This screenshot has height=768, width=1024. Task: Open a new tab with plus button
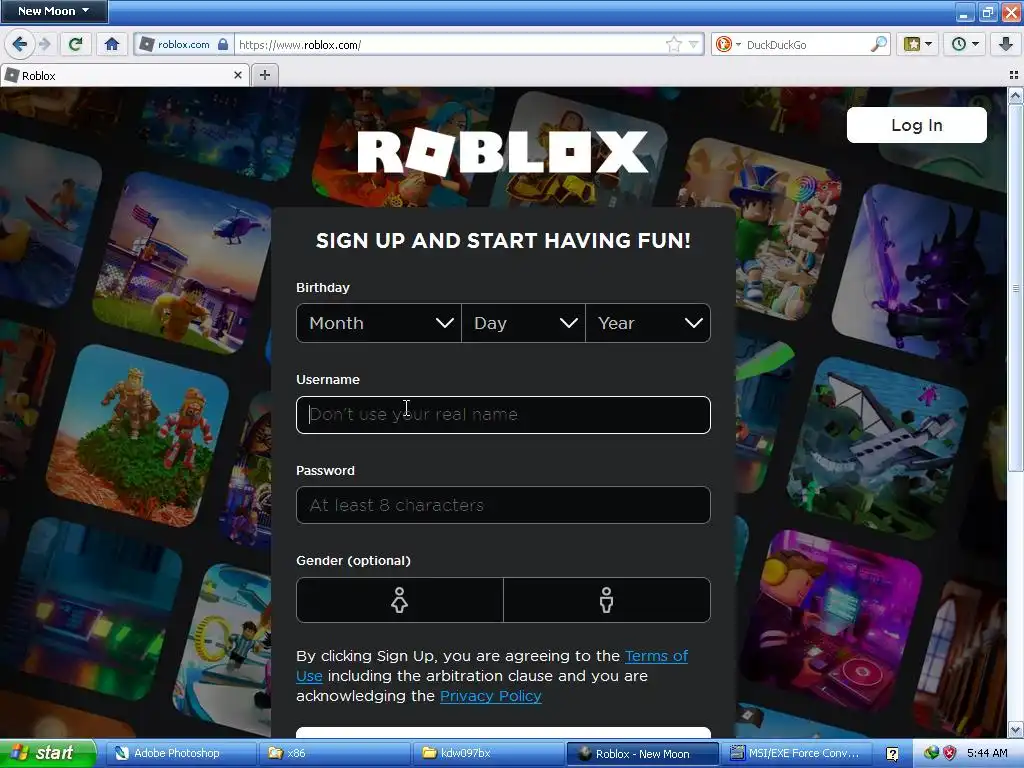[x=264, y=75]
